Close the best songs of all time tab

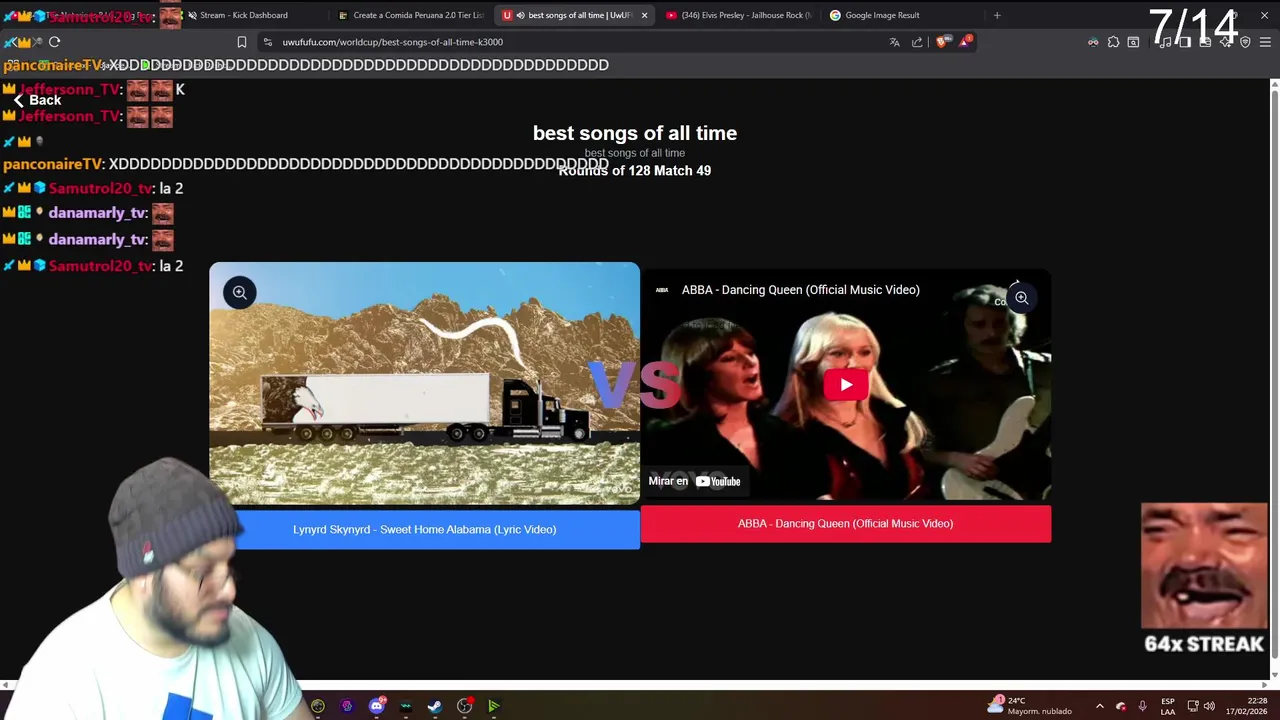click(x=644, y=15)
